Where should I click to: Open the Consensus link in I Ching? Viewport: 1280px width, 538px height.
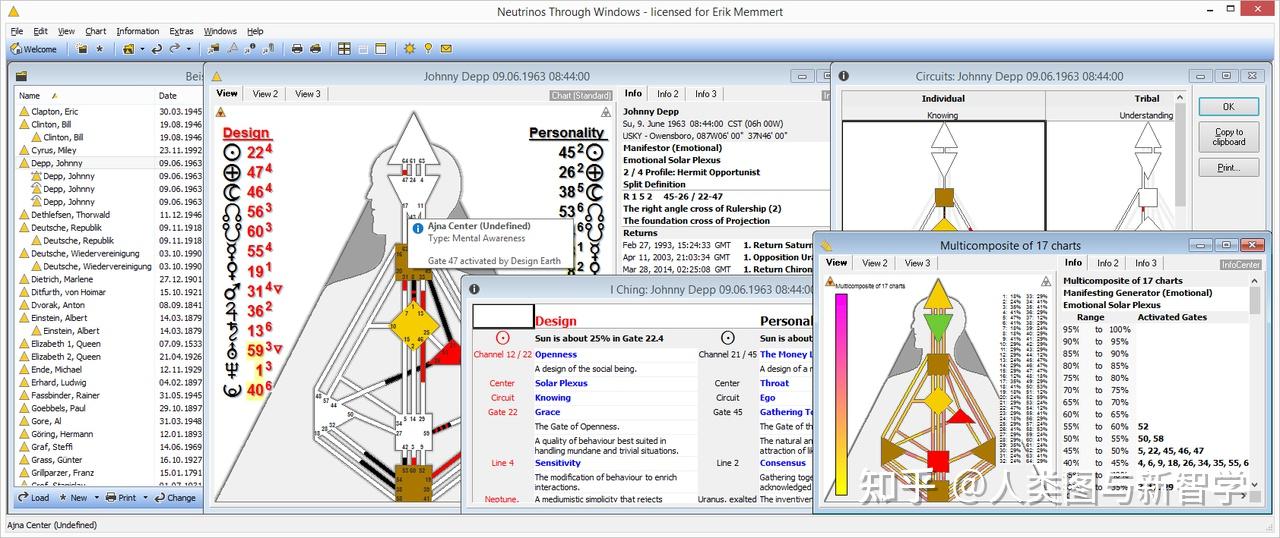782,463
